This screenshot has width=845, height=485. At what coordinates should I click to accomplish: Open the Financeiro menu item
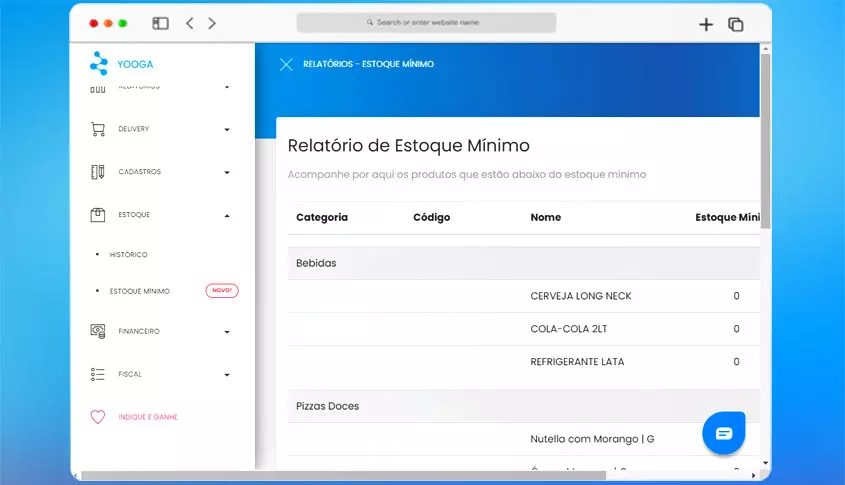pyautogui.click(x=139, y=331)
